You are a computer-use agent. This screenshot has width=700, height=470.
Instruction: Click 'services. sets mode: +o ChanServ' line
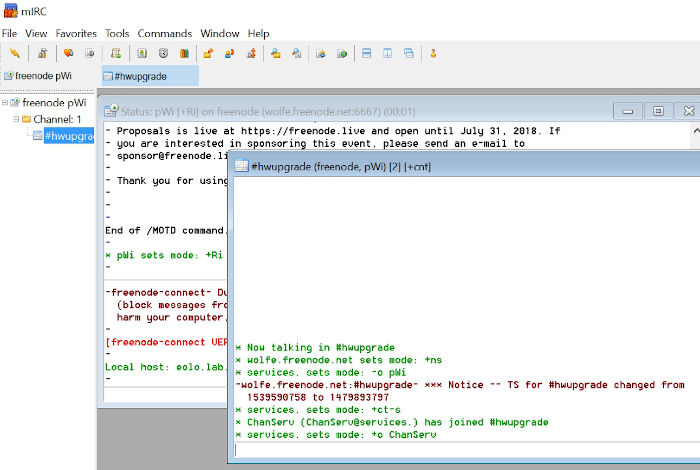click(x=336, y=434)
